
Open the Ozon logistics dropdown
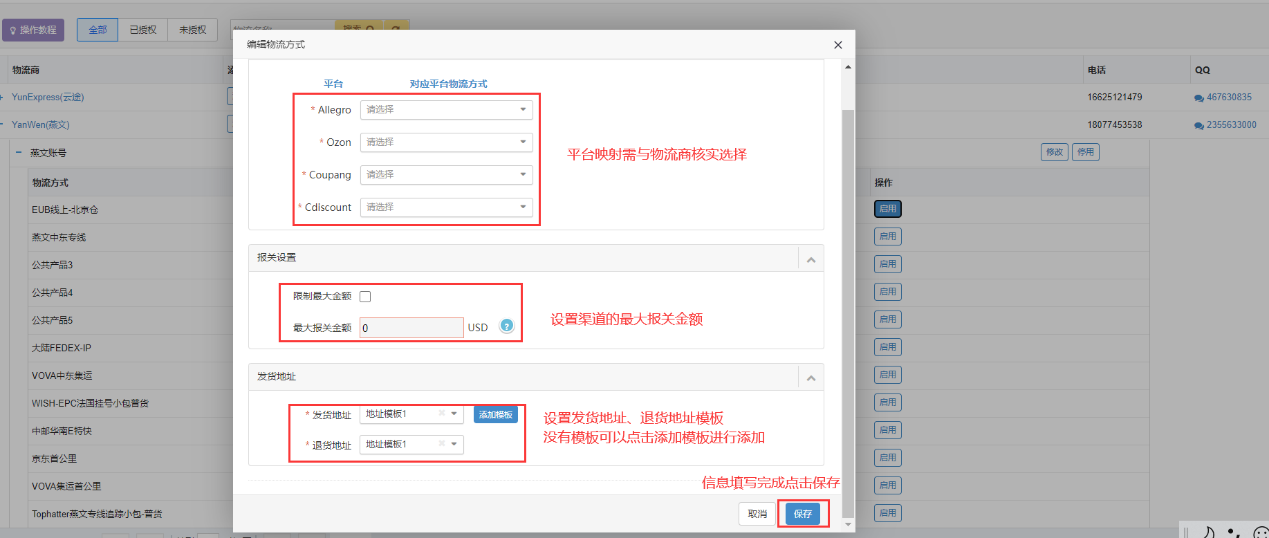coord(446,142)
